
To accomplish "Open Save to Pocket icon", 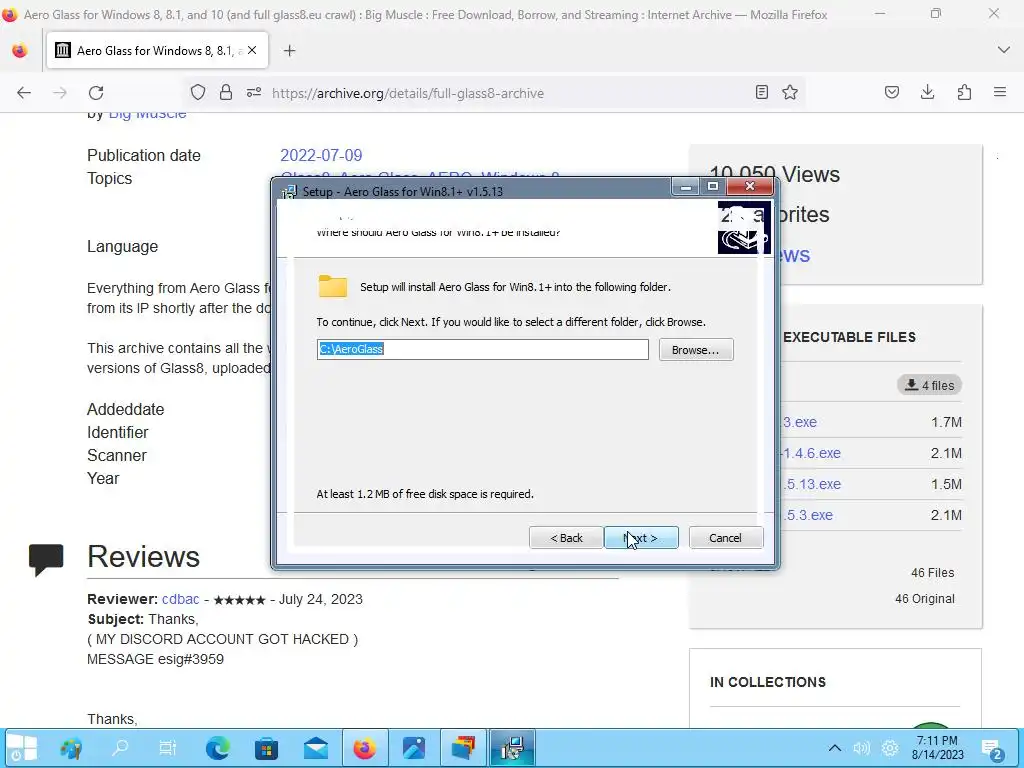I will [891, 92].
